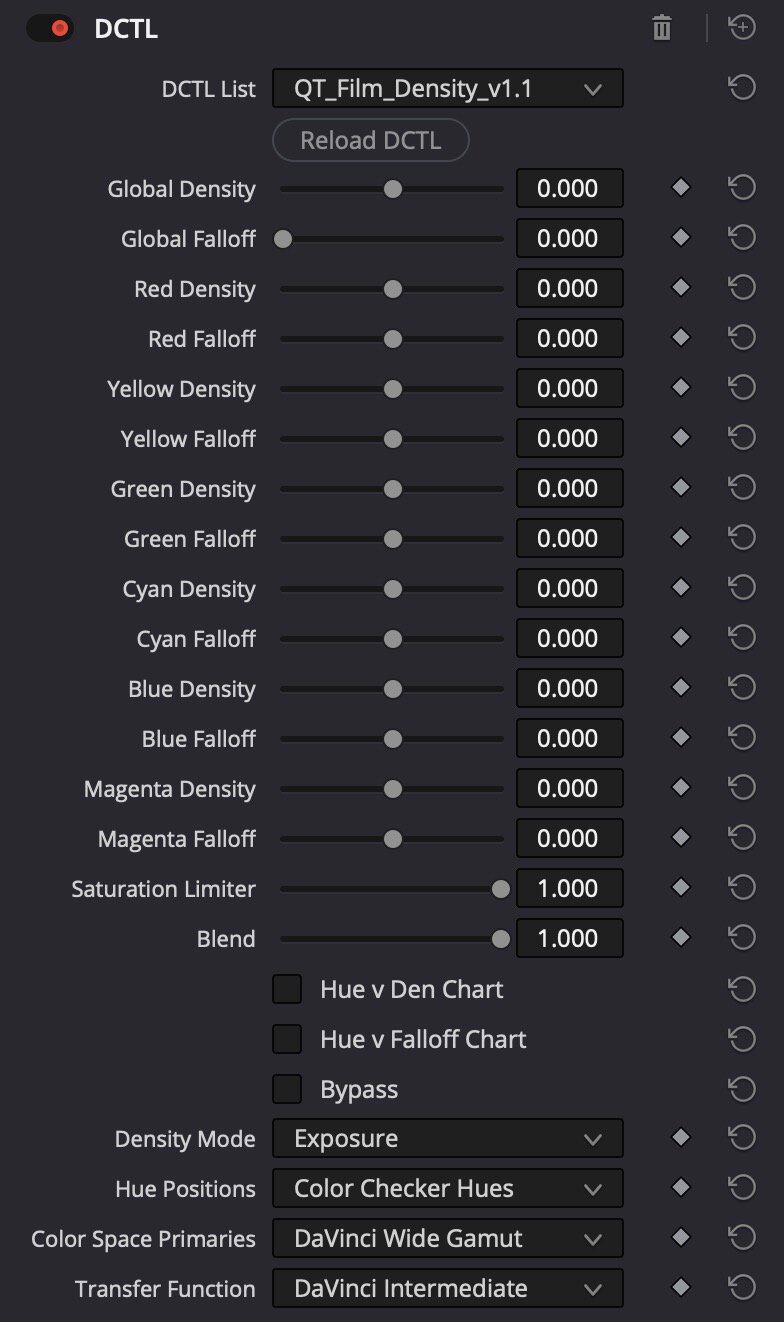Reset the Yellow Falloff value
This screenshot has height=1322, width=784.
pos(741,438)
